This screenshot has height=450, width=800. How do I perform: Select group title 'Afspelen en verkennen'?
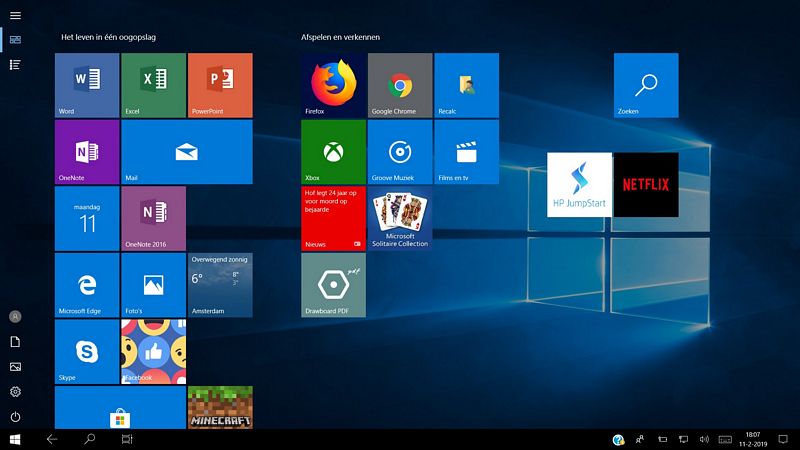coord(340,37)
